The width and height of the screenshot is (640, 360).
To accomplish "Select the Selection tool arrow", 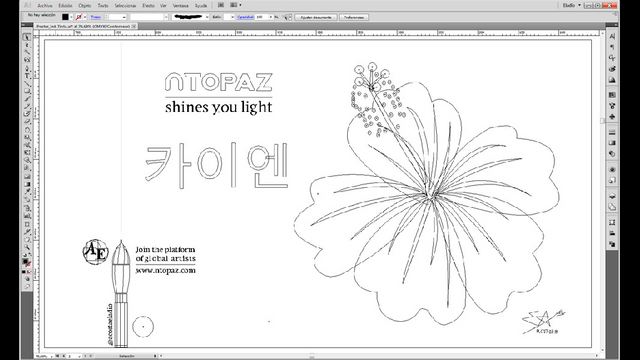I will click(x=27, y=37).
